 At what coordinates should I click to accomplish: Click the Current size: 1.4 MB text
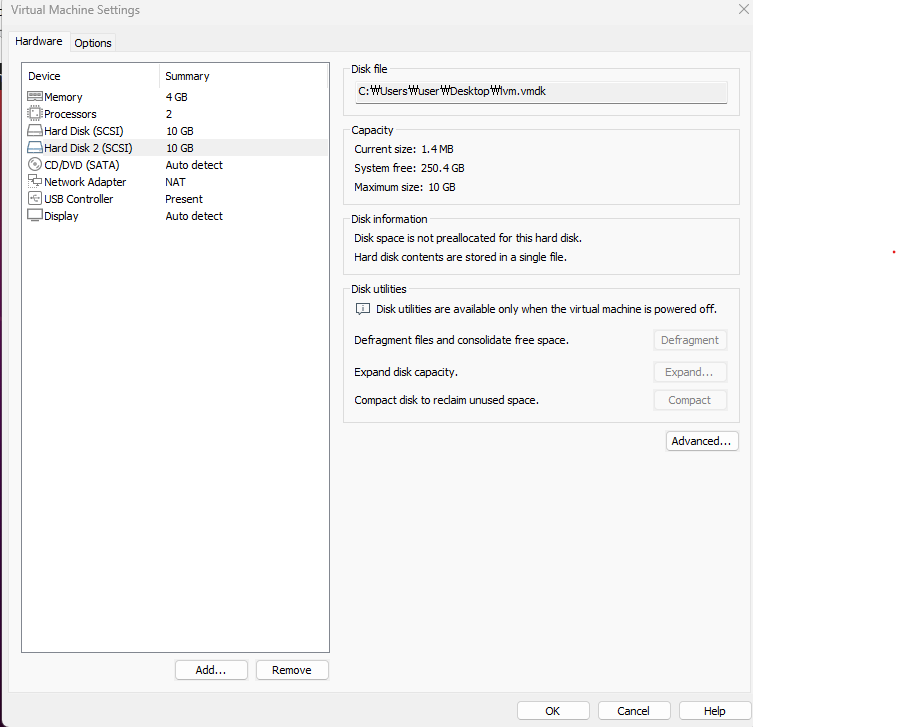pos(404,149)
